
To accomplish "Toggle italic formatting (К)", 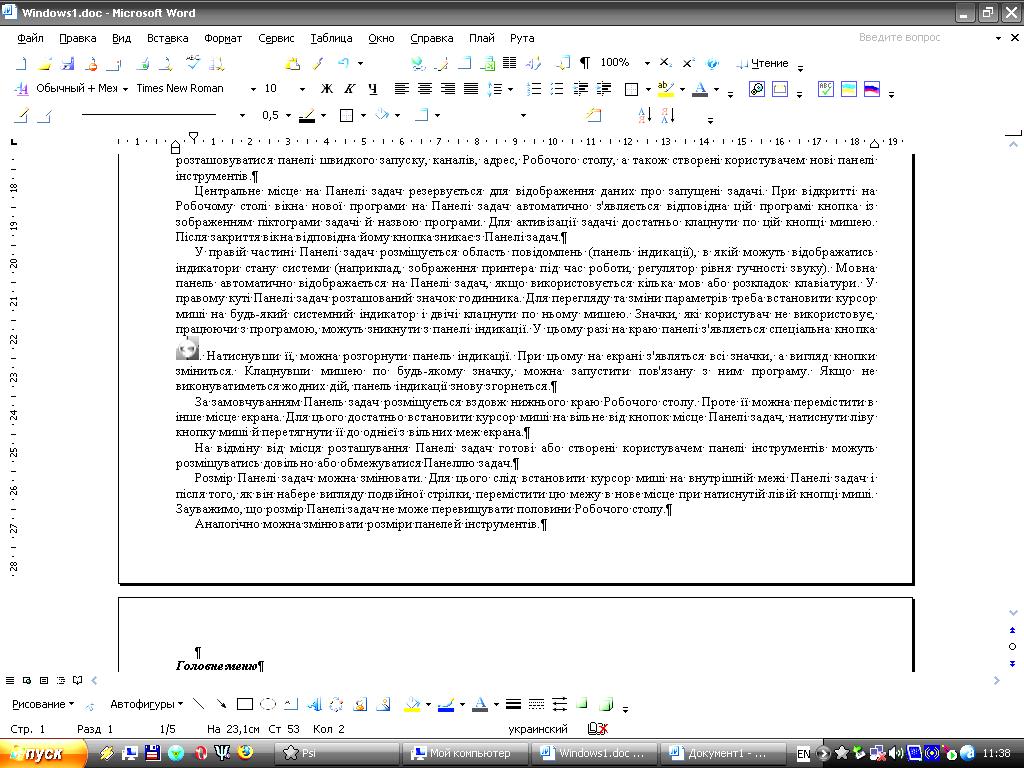I will point(350,89).
